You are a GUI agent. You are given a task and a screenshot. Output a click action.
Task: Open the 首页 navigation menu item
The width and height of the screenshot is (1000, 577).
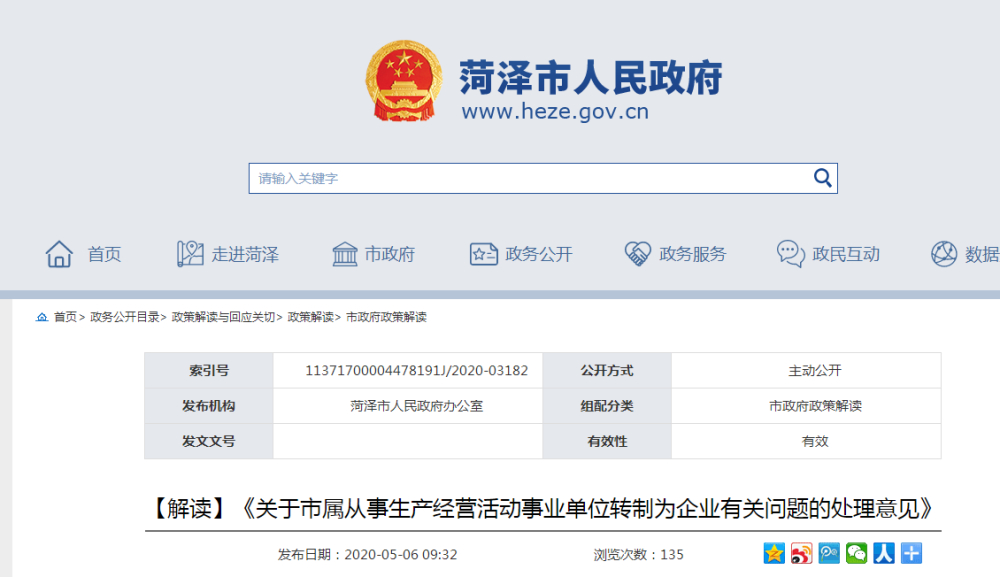[x=84, y=254]
